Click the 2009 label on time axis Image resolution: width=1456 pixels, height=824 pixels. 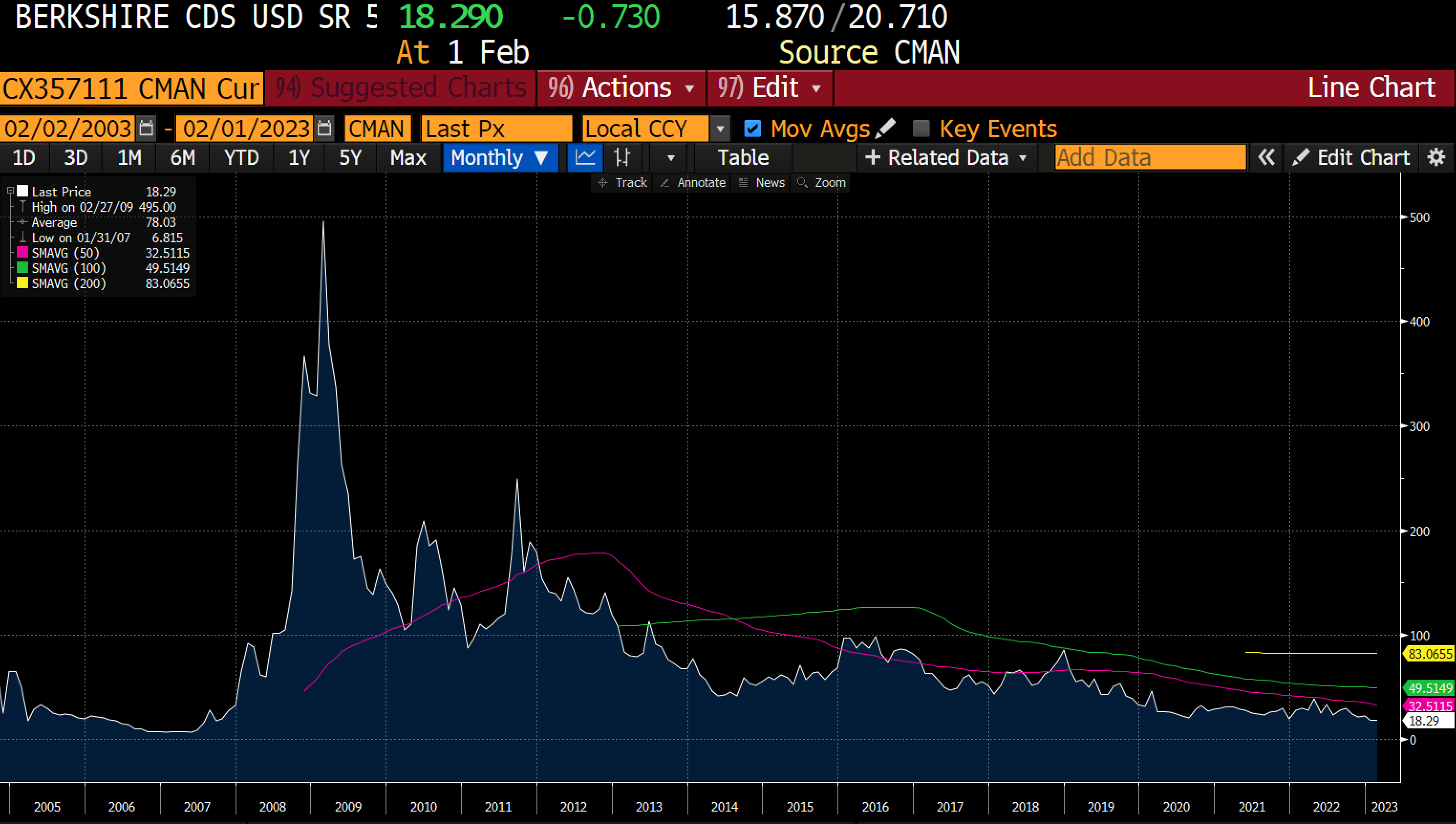click(348, 806)
